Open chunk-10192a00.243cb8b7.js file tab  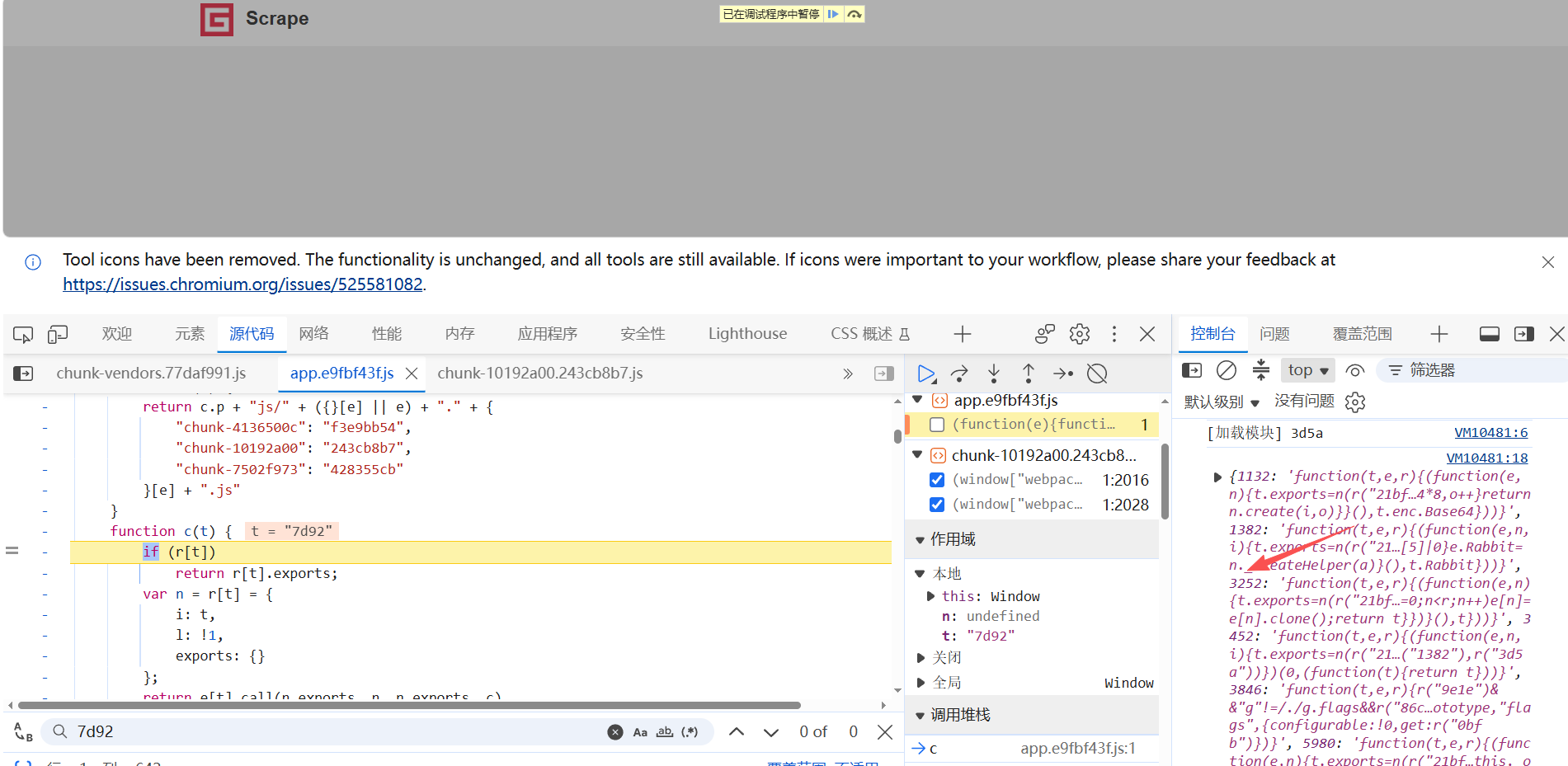pyautogui.click(x=540, y=374)
